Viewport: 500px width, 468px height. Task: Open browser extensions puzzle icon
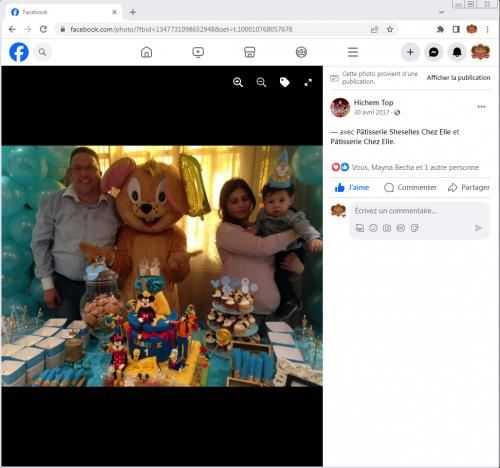(440, 29)
